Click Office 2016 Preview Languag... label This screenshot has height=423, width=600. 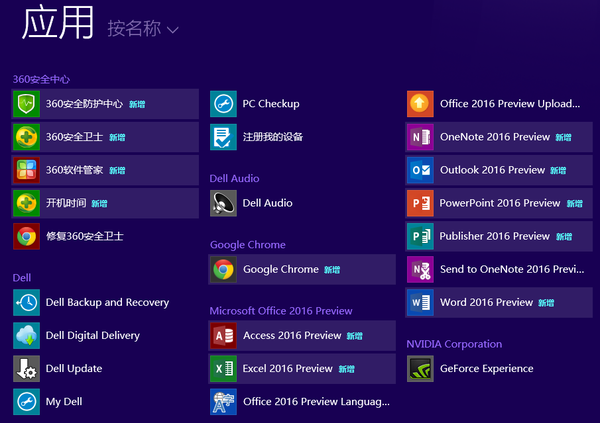(x=316, y=402)
